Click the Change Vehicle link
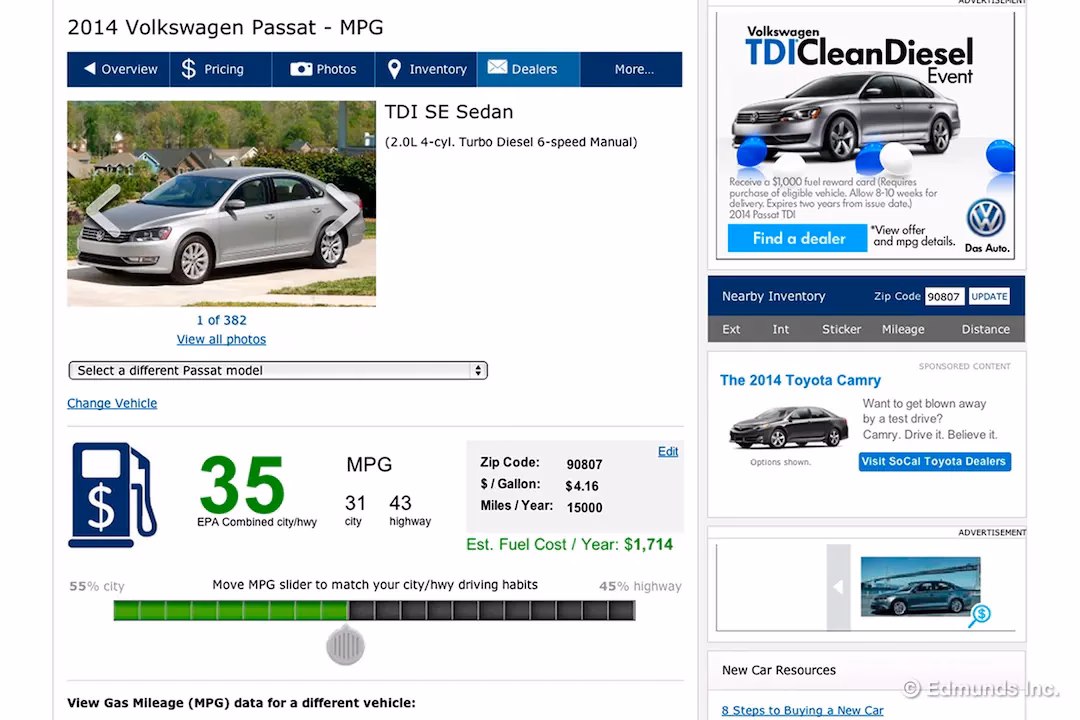This screenshot has height=720, width=1080. click(111, 403)
